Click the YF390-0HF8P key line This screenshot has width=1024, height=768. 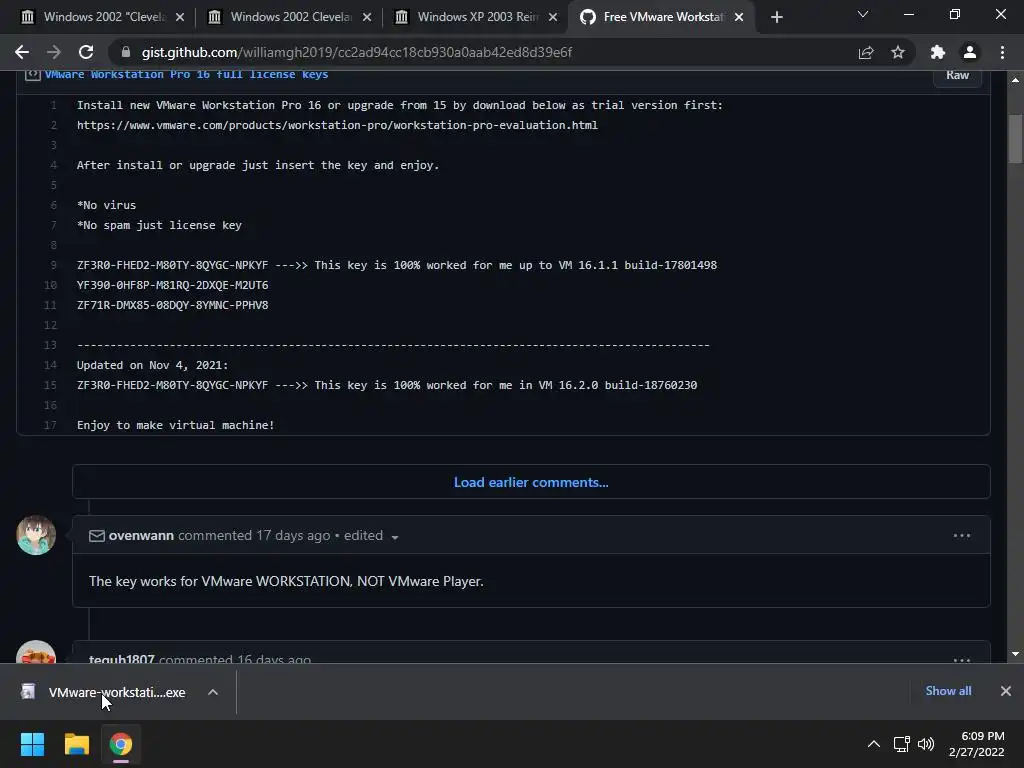tap(172, 285)
